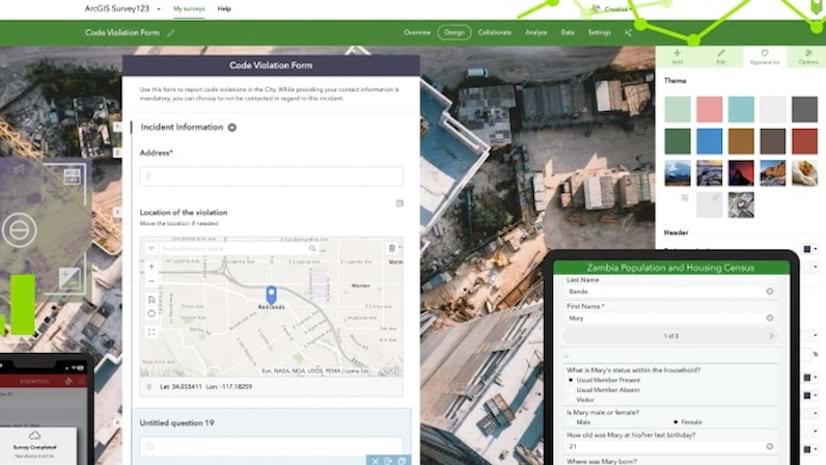
Task: Click the Find address or place search box
Action: click(x=233, y=249)
